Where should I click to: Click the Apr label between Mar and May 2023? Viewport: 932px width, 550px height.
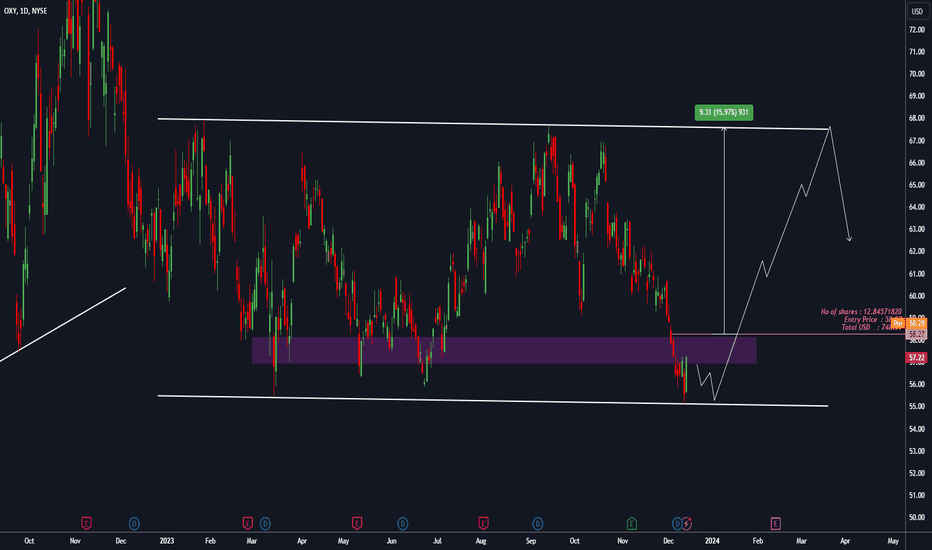click(302, 541)
